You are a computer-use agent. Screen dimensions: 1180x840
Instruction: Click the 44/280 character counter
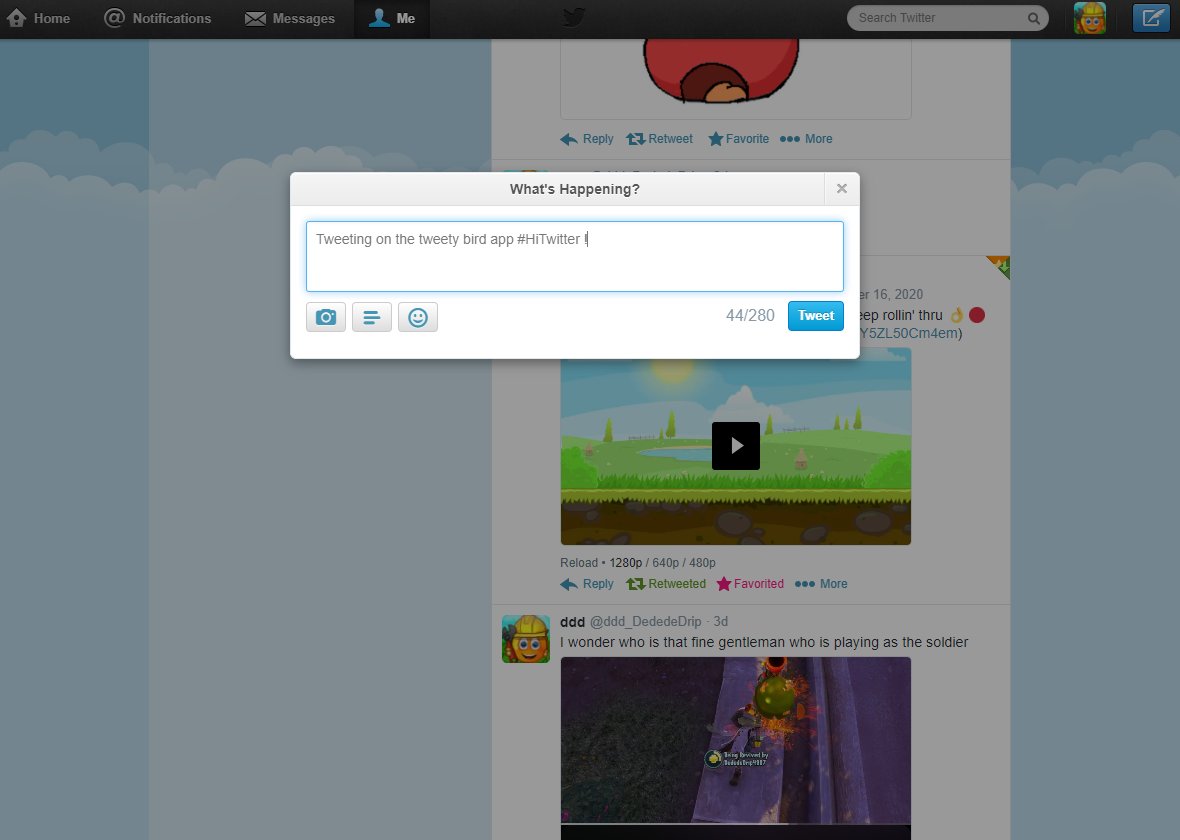750,316
